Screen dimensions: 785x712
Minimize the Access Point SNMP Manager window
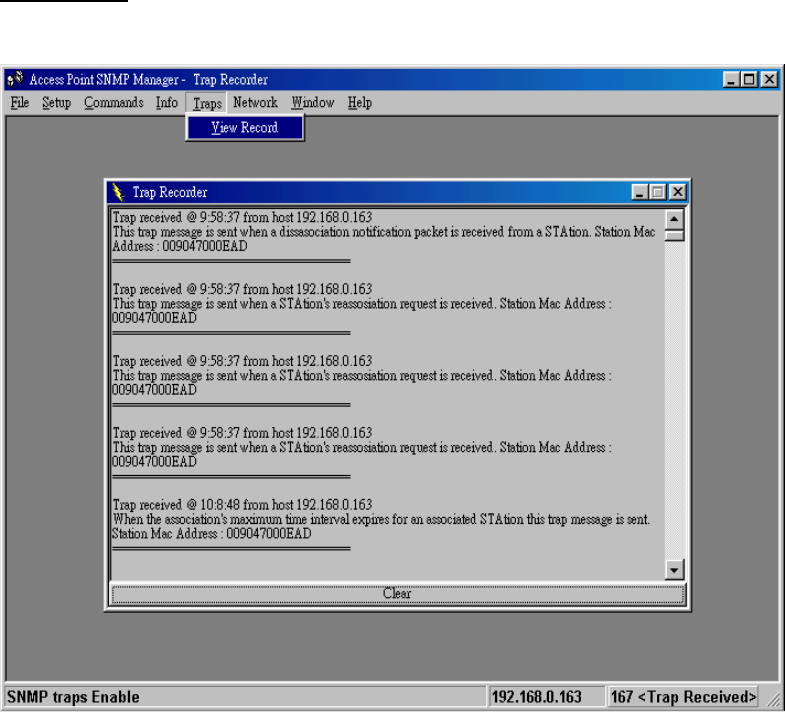731,80
